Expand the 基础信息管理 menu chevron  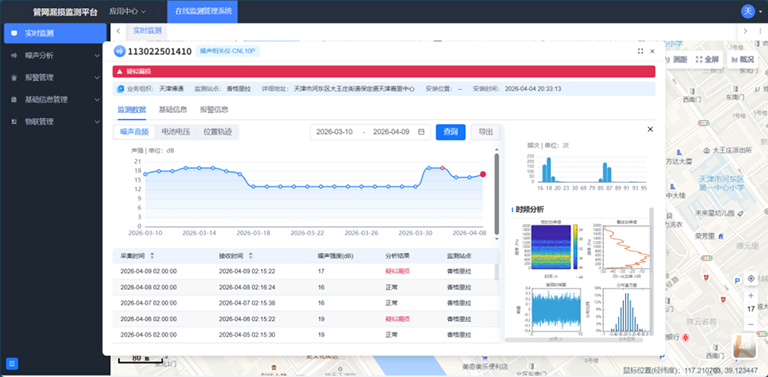[97, 99]
